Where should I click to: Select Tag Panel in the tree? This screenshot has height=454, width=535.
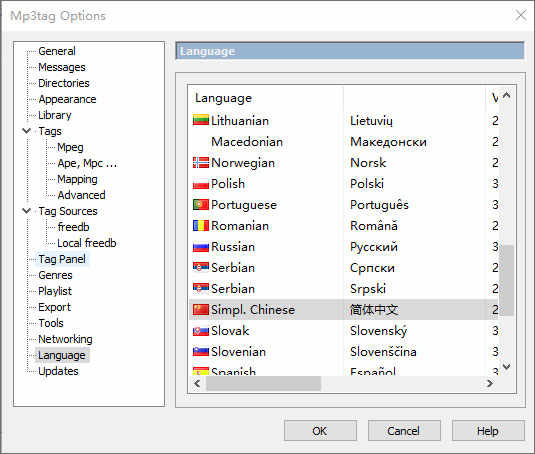[x=62, y=259]
